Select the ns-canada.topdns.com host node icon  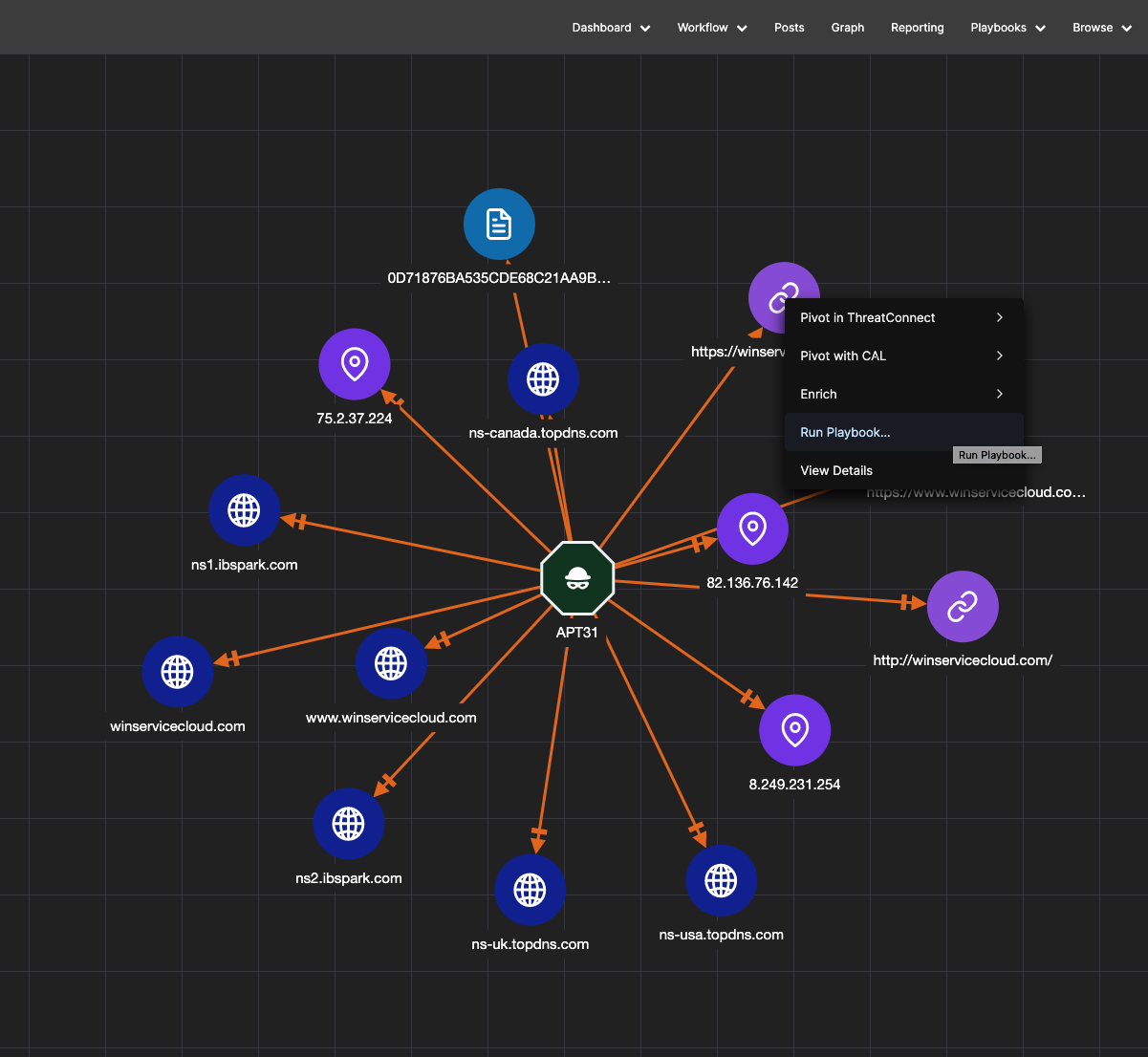[543, 379]
